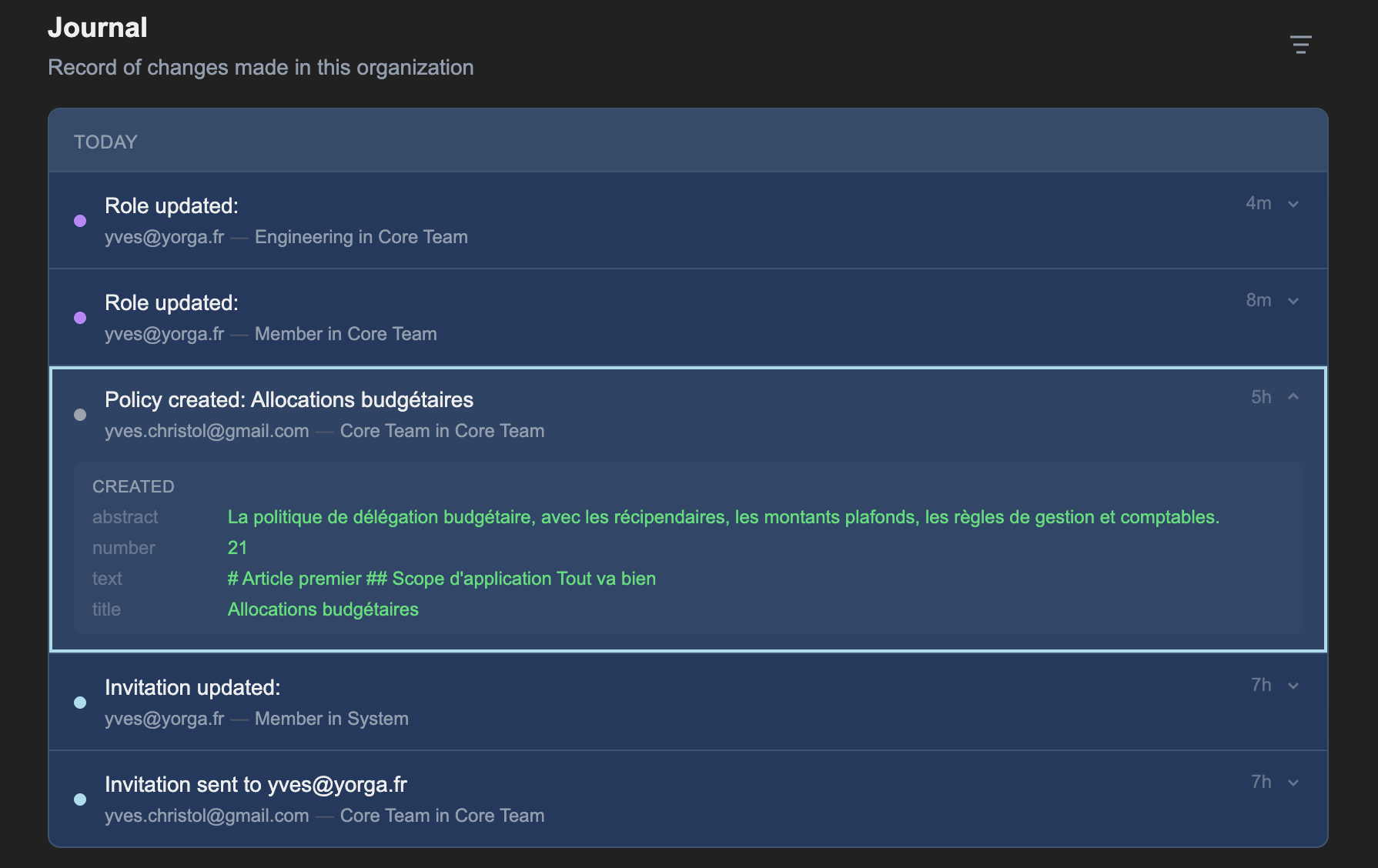Collapse the Policy created entry chevron
Screen dimensions: 1378x868
click(x=1293, y=396)
